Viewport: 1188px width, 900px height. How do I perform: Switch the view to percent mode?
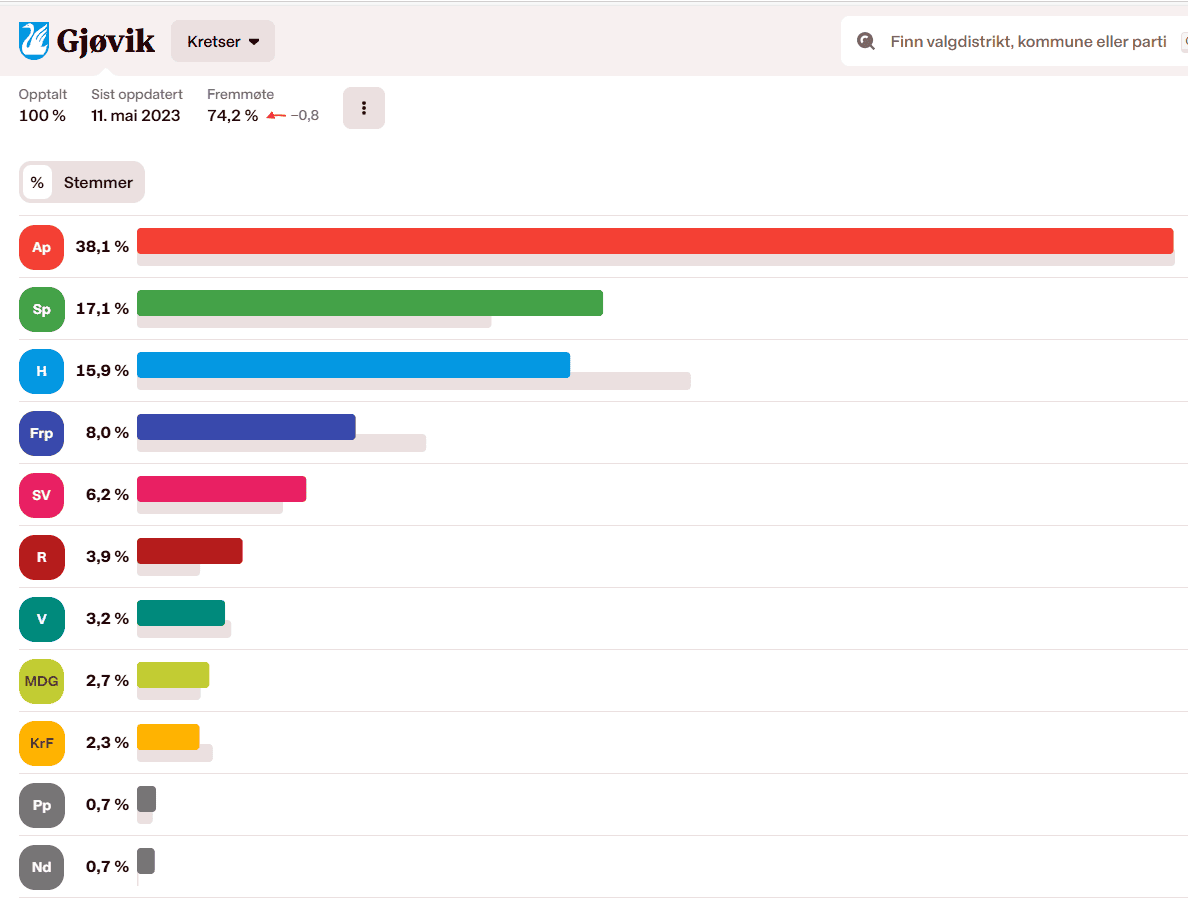[37, 182]
